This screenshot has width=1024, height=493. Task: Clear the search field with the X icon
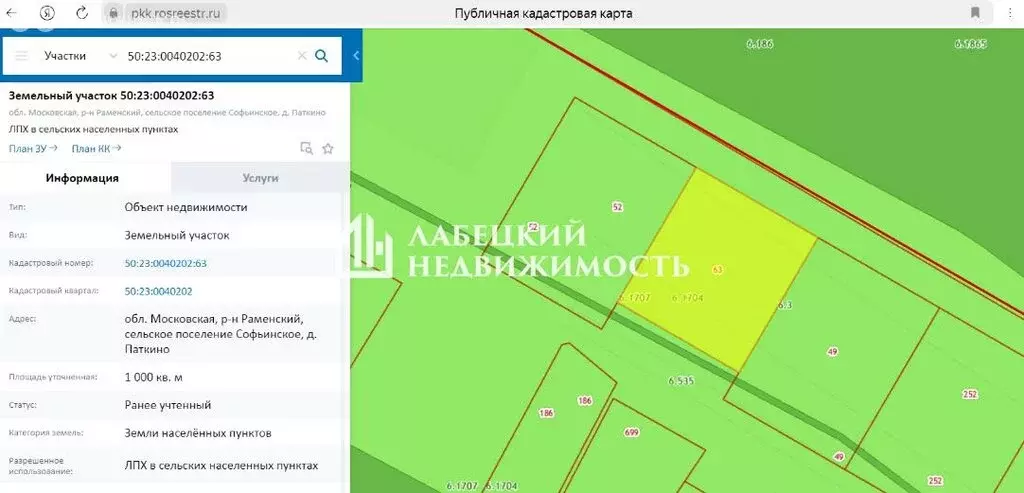coord(302,56)
